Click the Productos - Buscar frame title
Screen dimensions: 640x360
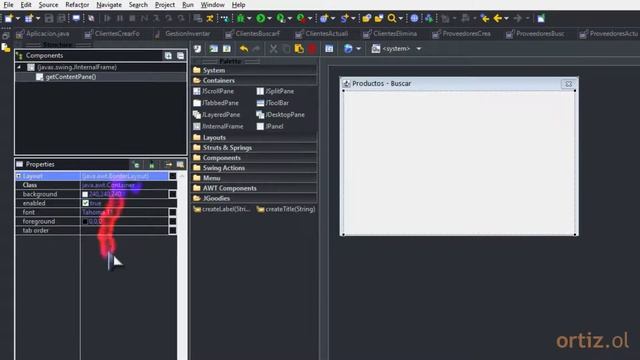click(x=381, y=83)
